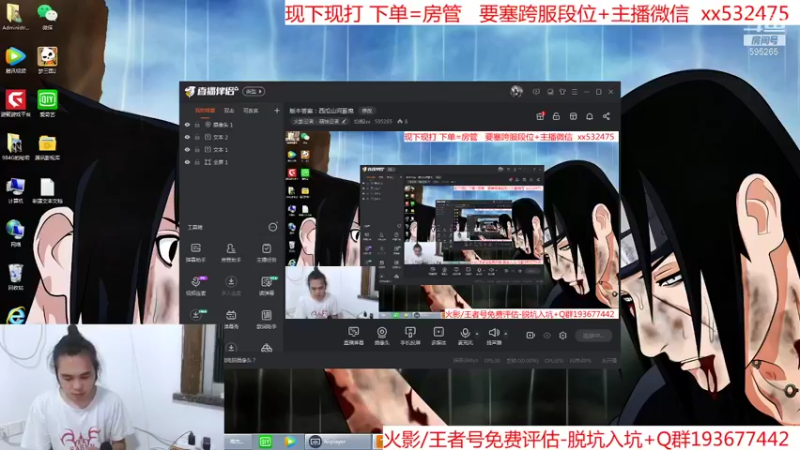Add a 手机投屏 phone cast source
Viewport: 800px width, 450px height.
click(410, 336)
